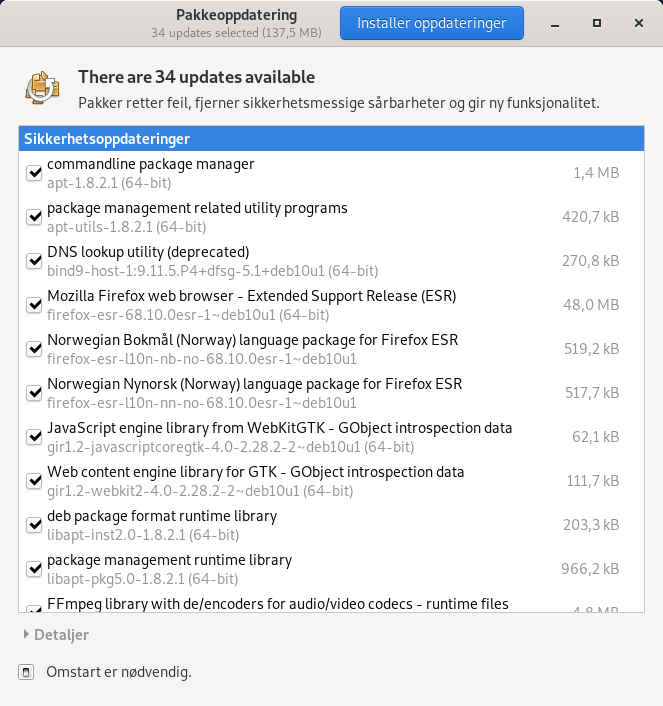Screen dimensions: 663x706
Task: Click the FFmpeg library row at list bottom
Action: coord(300,604)
